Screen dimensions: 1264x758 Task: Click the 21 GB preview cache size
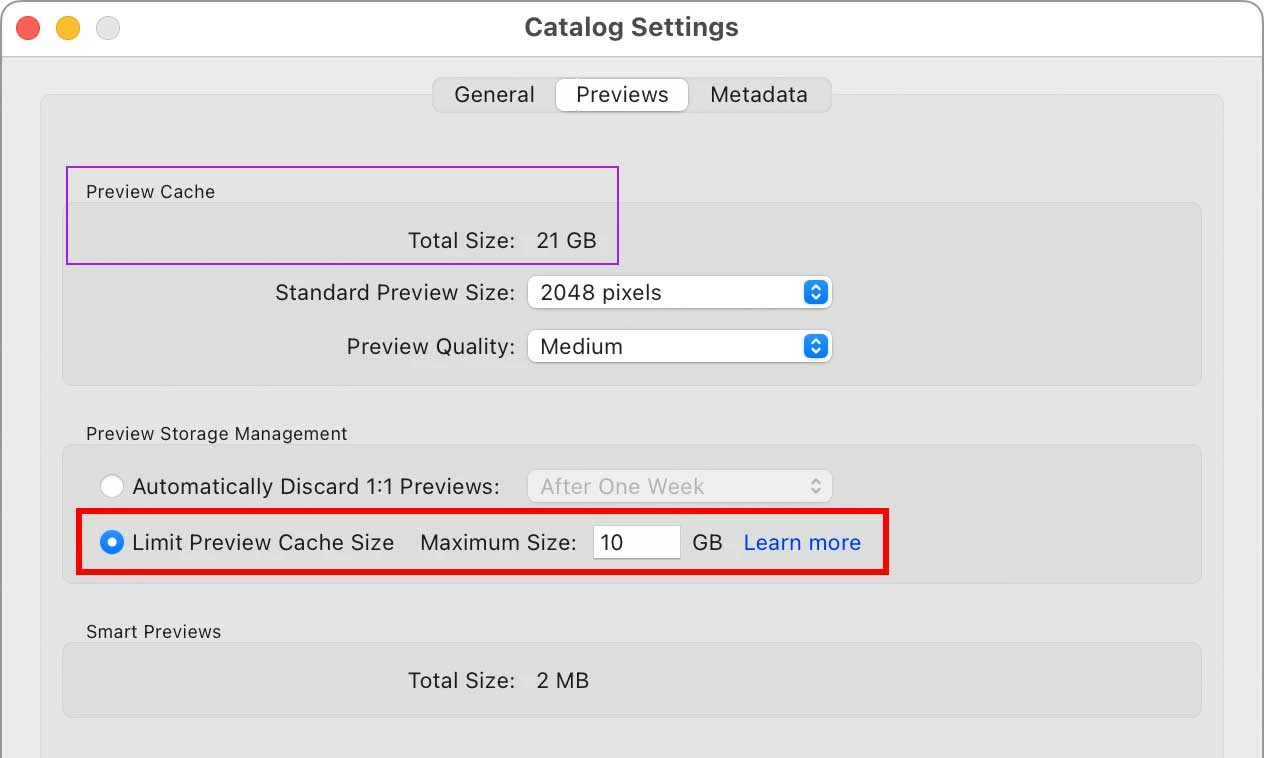coord(566,241)
